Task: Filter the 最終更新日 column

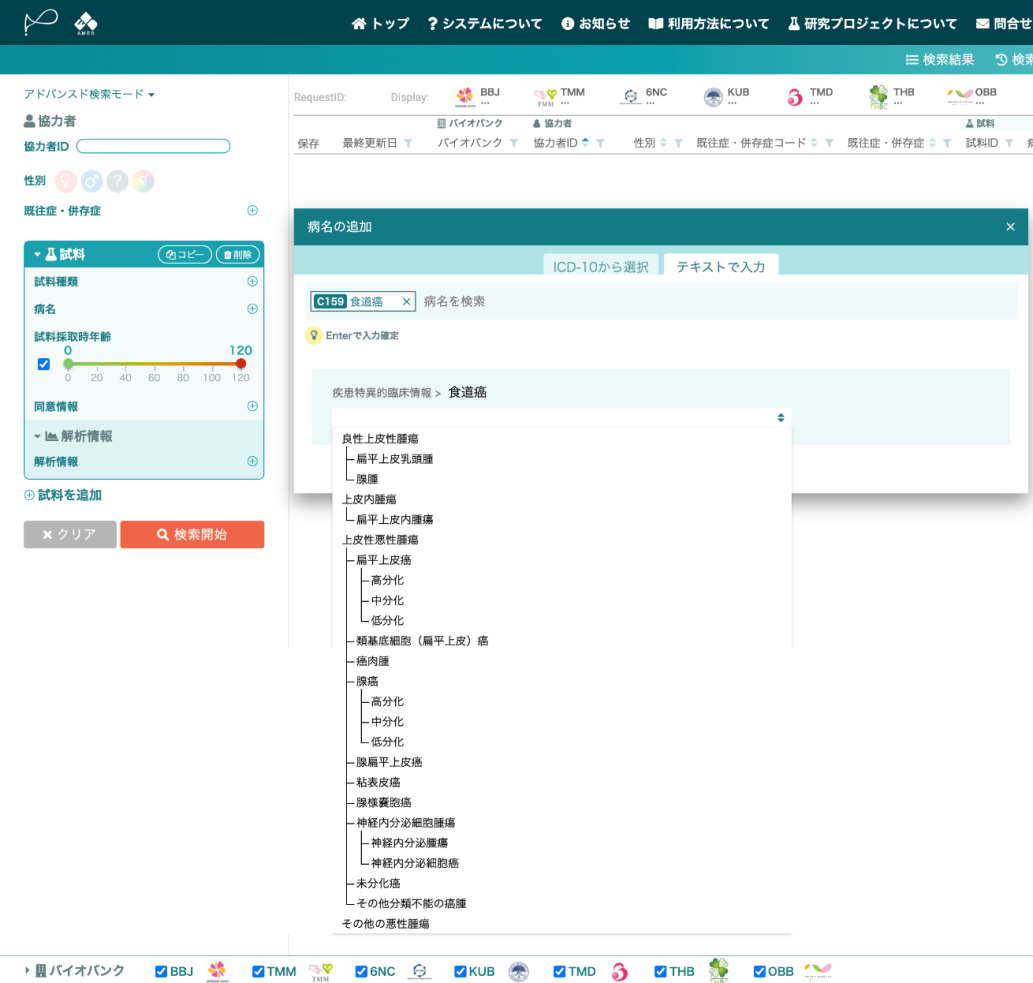Action: point(408,143)
